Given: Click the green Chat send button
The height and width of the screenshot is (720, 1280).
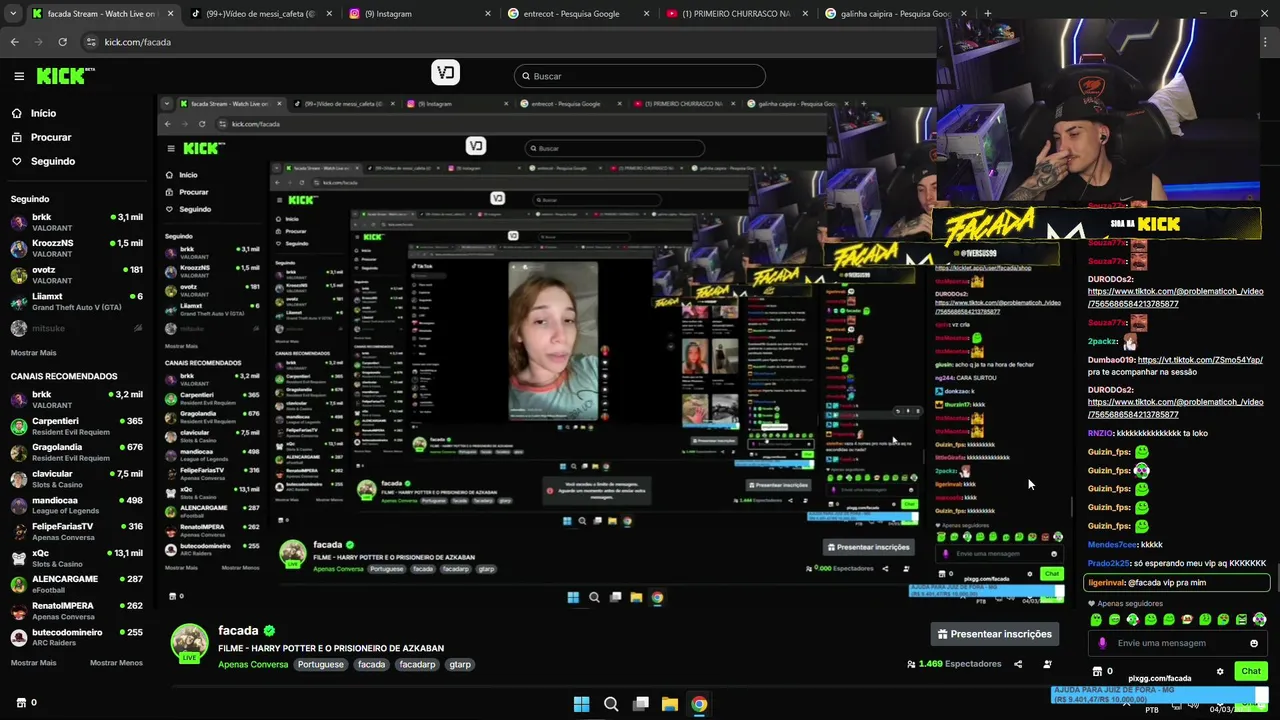Looking at the screenshot, I should [x=1251, y=671].
